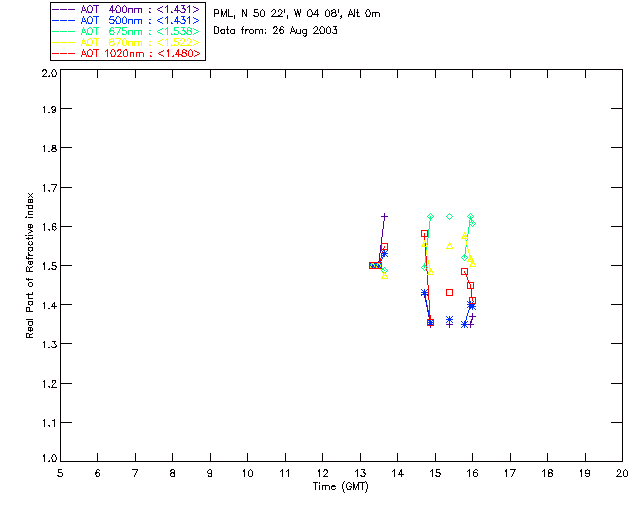The width and height of the screenshot is (640, 512).
Task: Click the x-axis tick label 16
Action: pos(472,473)
